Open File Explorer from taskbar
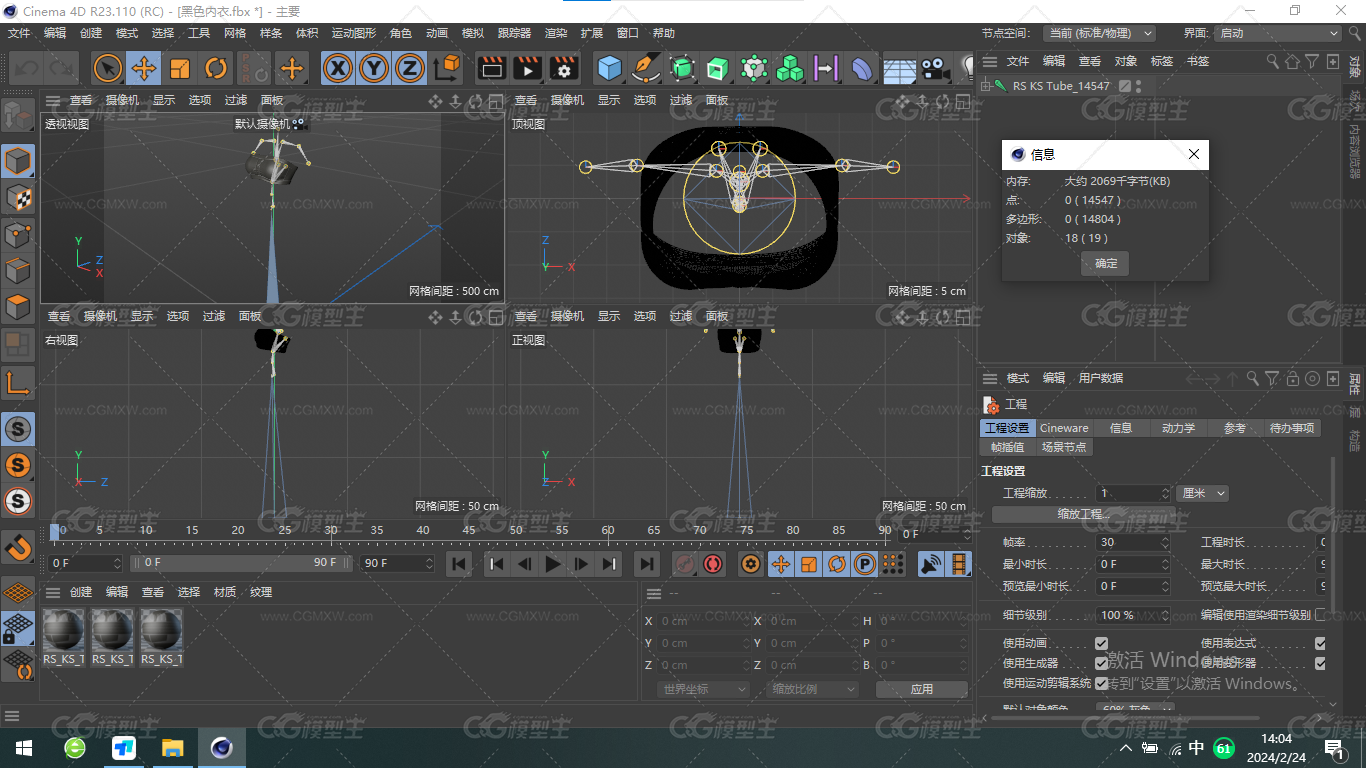The image size is (1366, 768). [173, 747]
